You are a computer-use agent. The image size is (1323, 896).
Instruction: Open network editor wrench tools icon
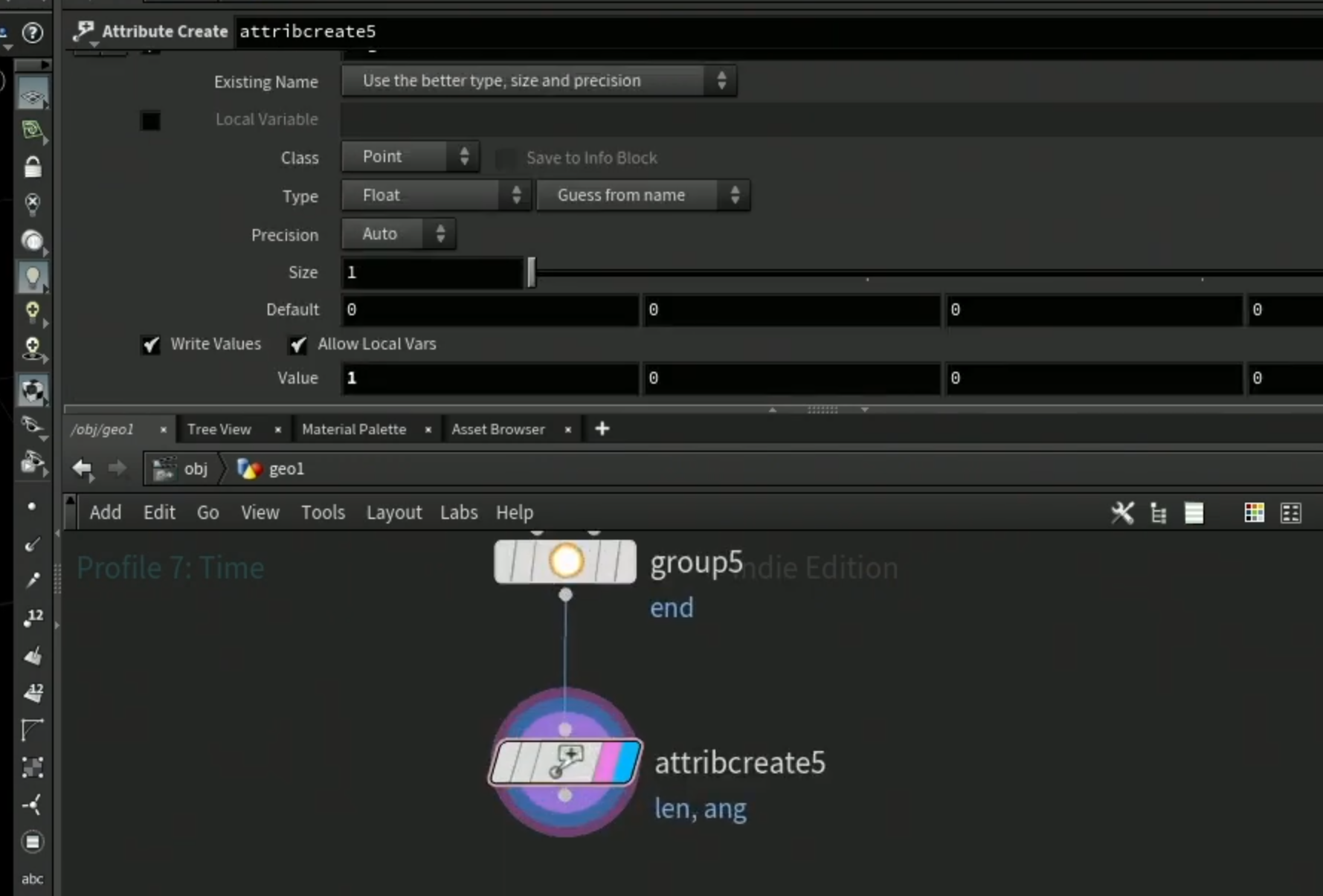click(x=1122, y=512)
